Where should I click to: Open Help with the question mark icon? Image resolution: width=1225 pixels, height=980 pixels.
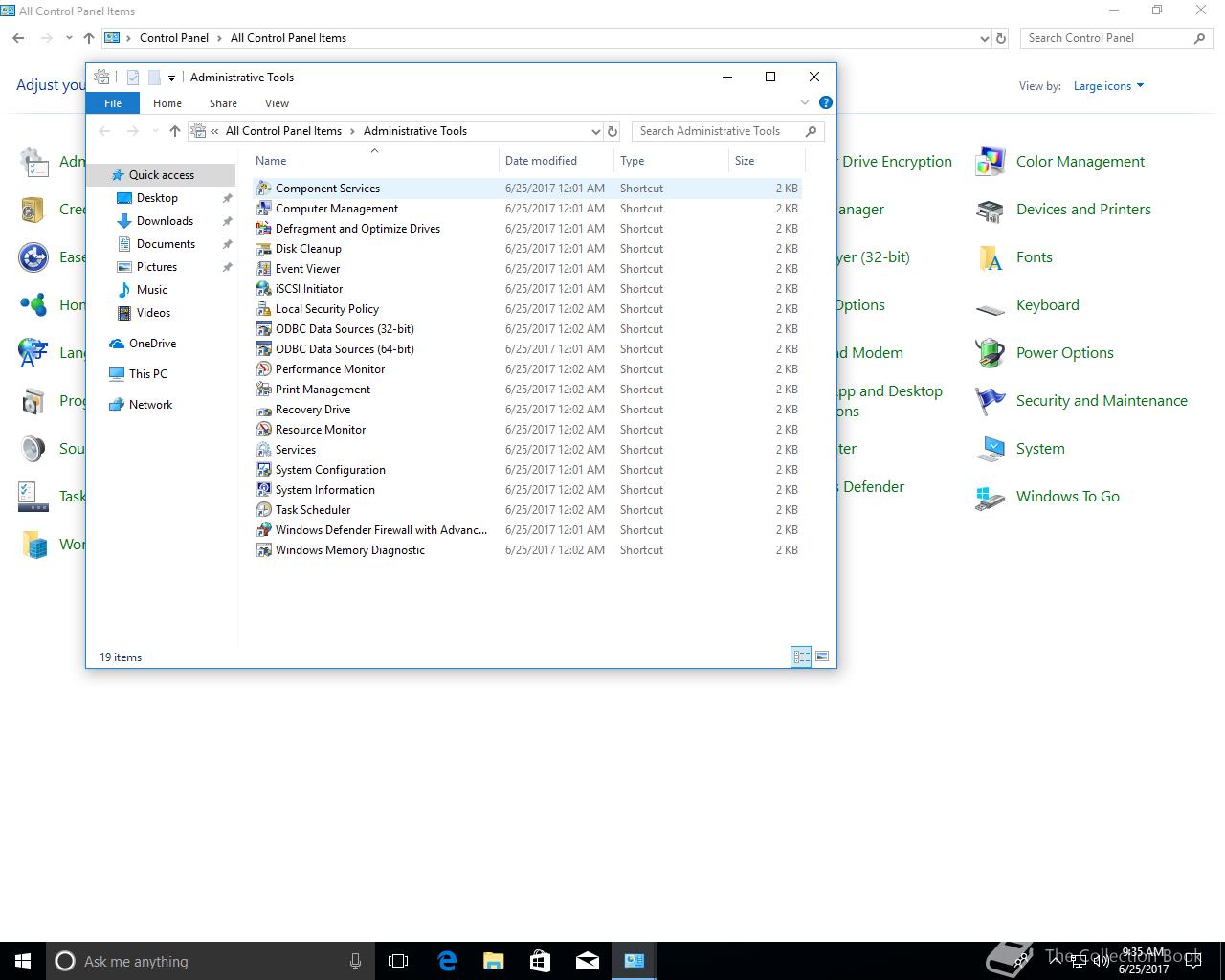[826, 102]
